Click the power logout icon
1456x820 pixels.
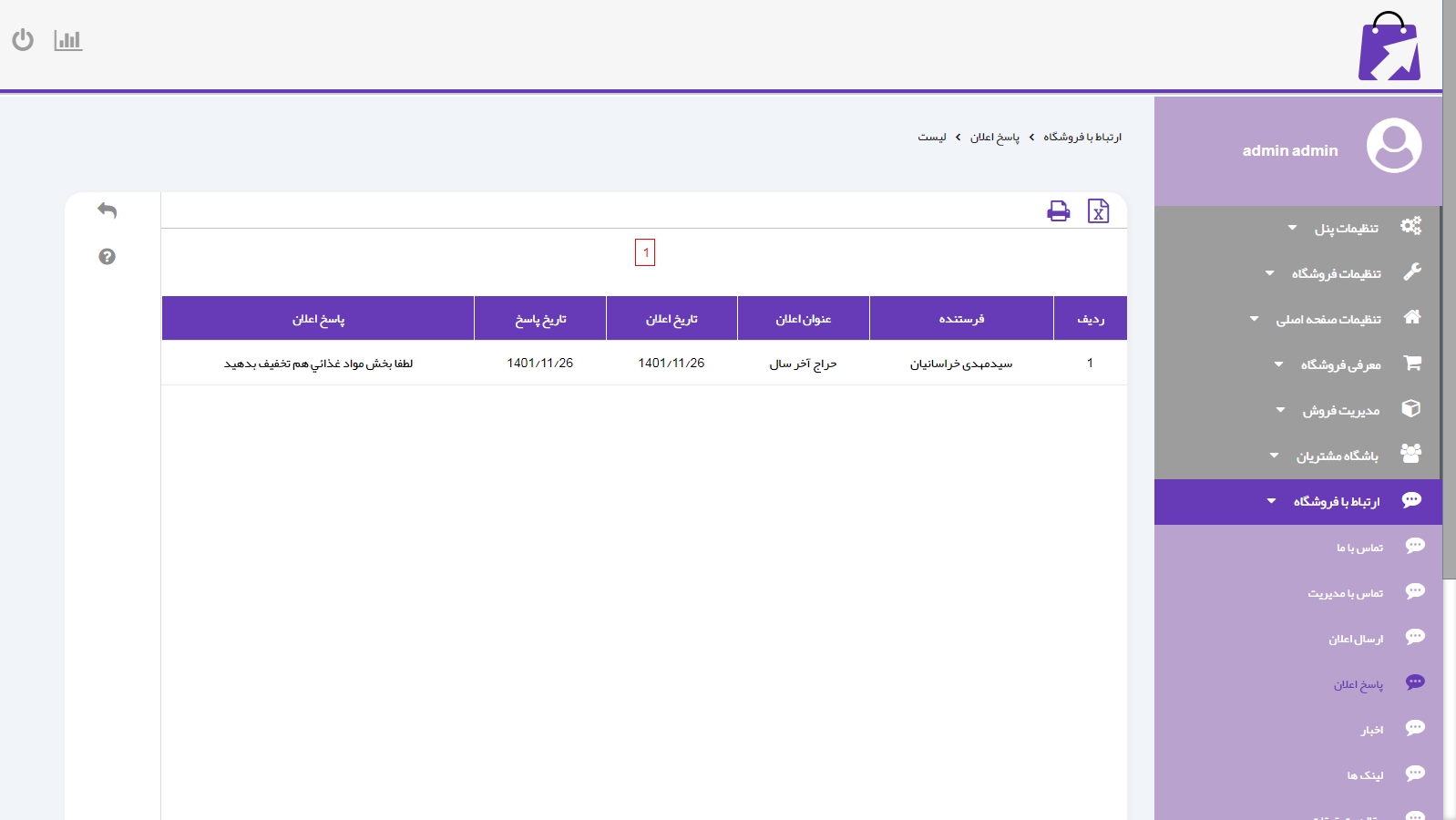[x=23, y=40]
